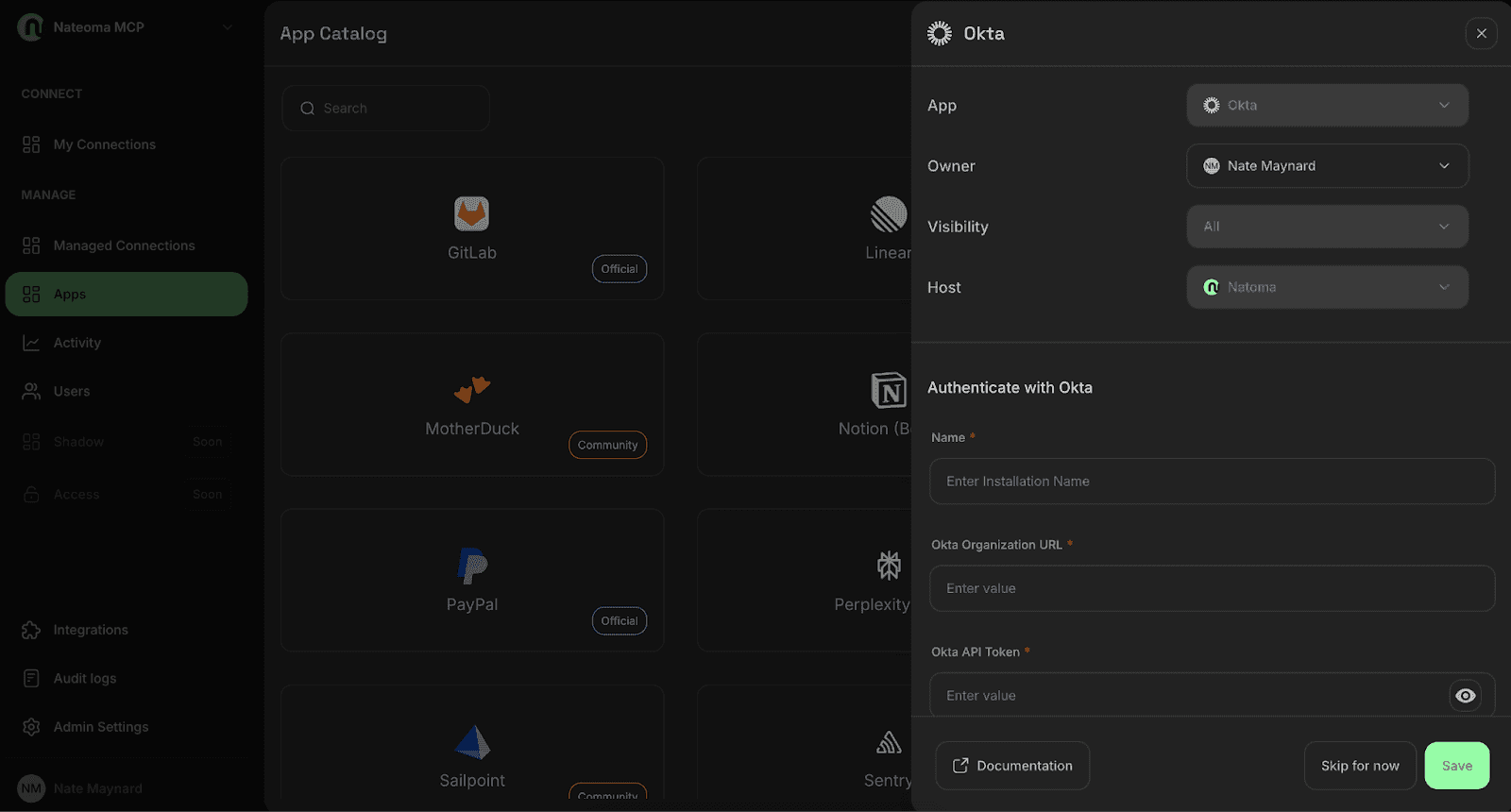Expand the Natoma MCP workspace switcher chevron
Image resolution: width=1511 pixels, height=812 pixels.
(x=228, y=27)
